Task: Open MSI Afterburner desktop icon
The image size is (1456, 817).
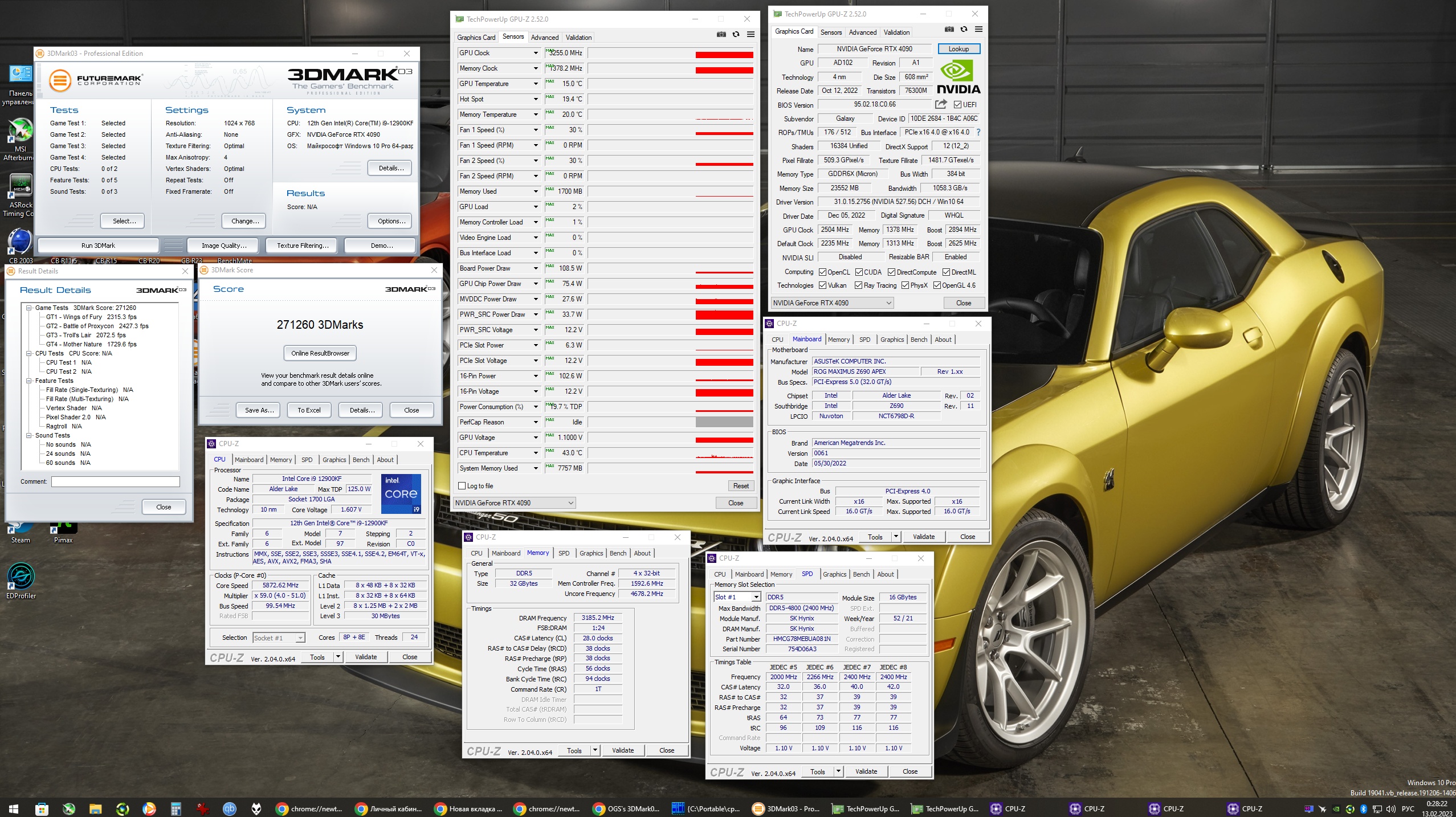Action: [21, 140]
